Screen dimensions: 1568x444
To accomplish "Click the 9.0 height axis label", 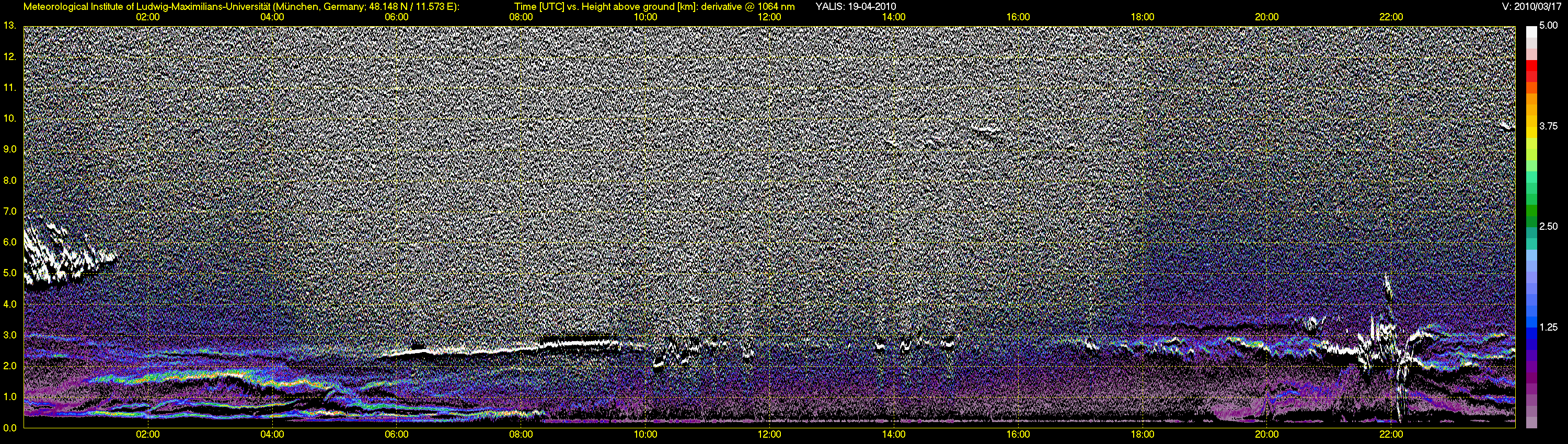I will point(10,149).
